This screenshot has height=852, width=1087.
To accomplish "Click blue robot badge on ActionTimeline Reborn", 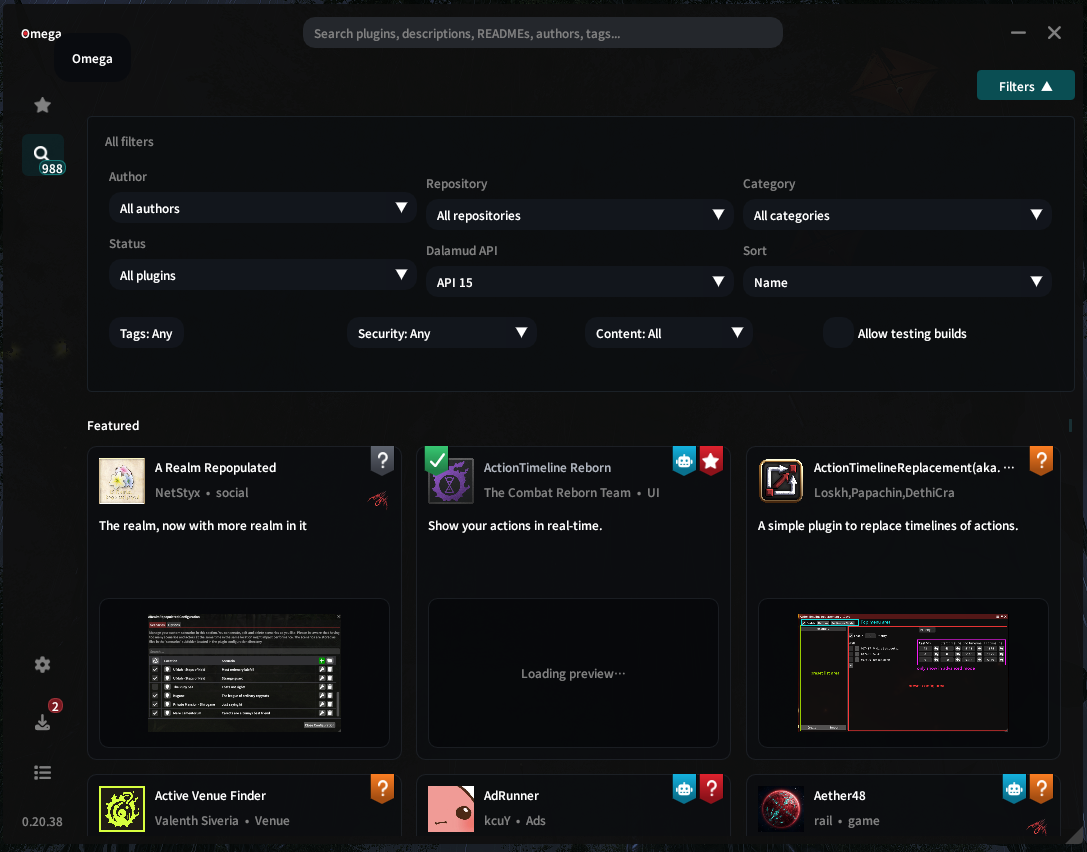I will [x=684, y=460].
